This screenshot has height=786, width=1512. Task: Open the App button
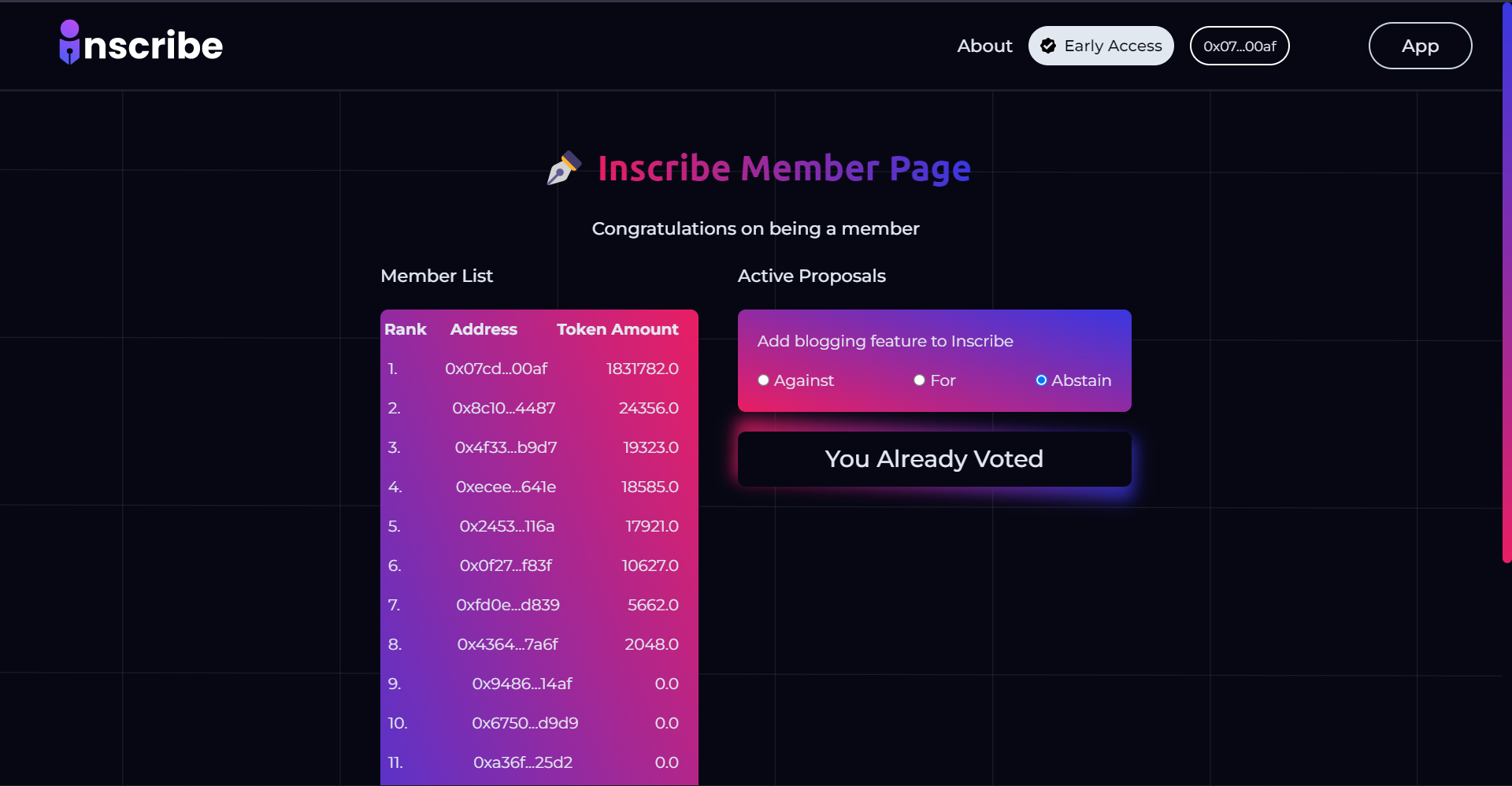point(1420,46)
